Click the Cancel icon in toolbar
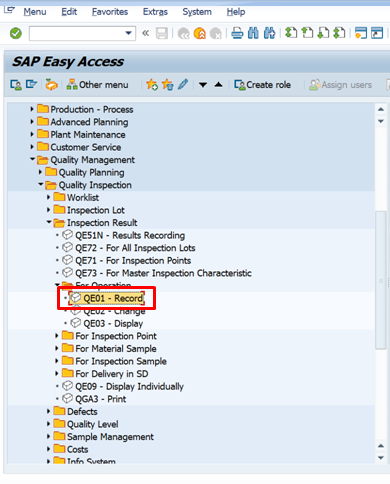Viewport: 390px width, 484px height. tap(216, 34)
